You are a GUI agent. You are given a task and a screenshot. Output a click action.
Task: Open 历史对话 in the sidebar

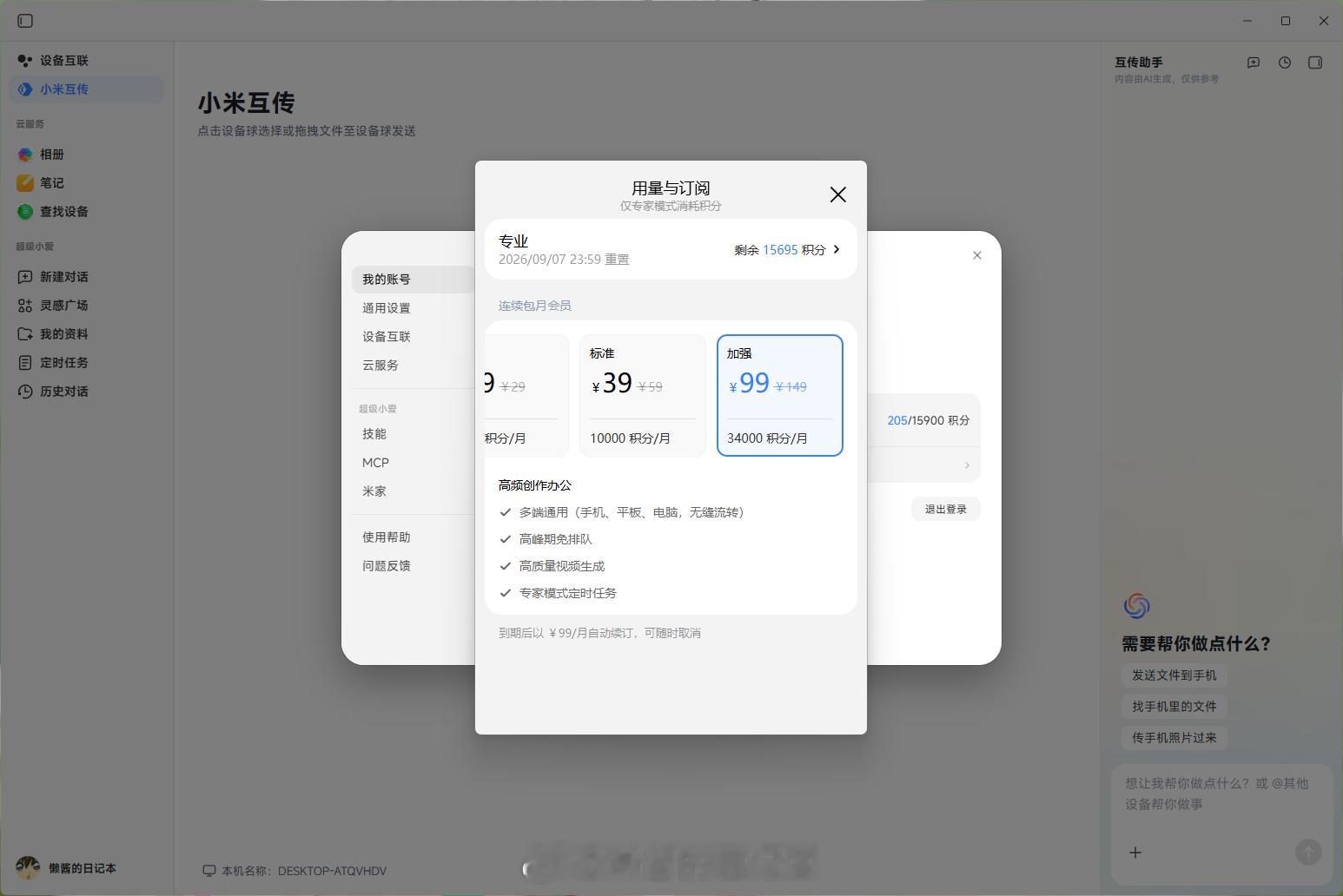[87, 392]
